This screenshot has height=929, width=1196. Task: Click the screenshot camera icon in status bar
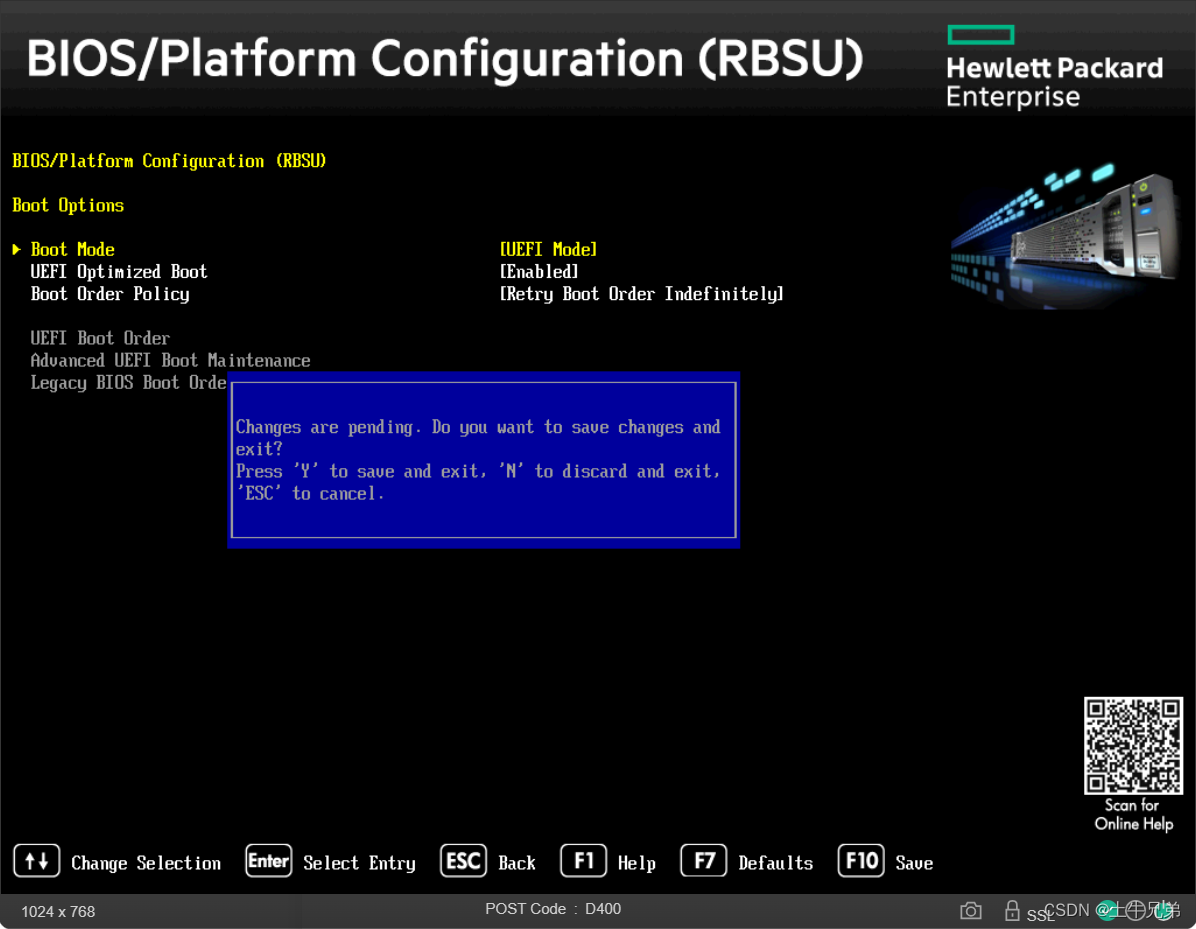(970, 910)
